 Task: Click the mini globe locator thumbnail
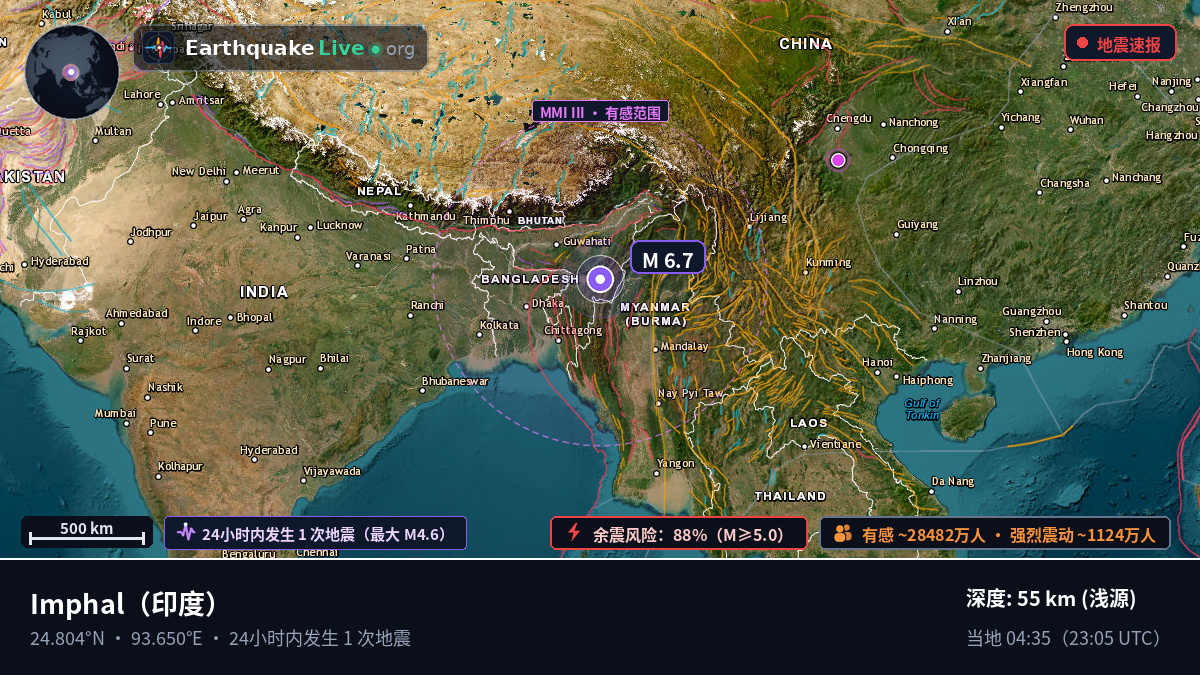pos(72,72)
